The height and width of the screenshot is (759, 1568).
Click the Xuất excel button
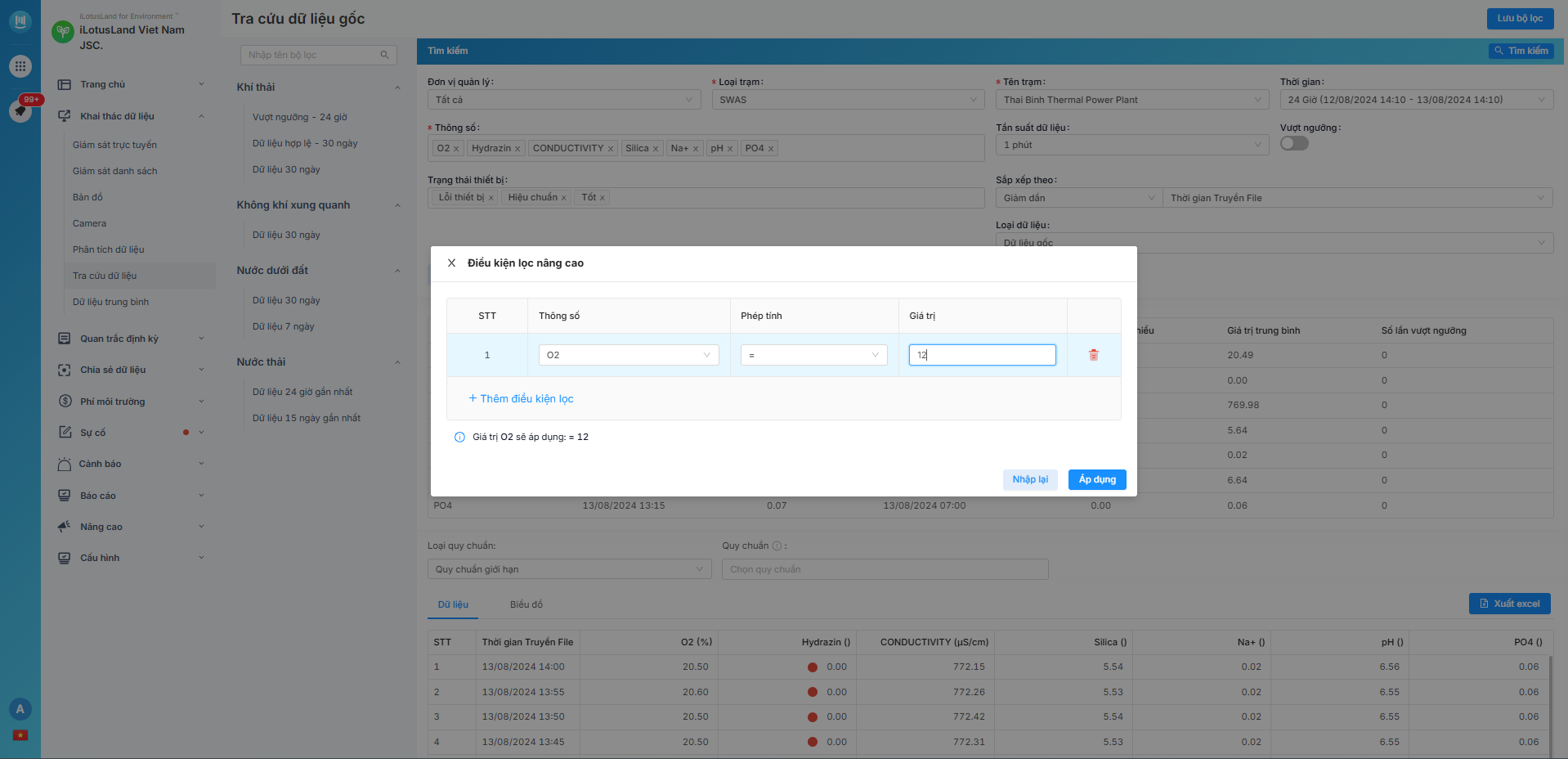tap(1510, 604)
